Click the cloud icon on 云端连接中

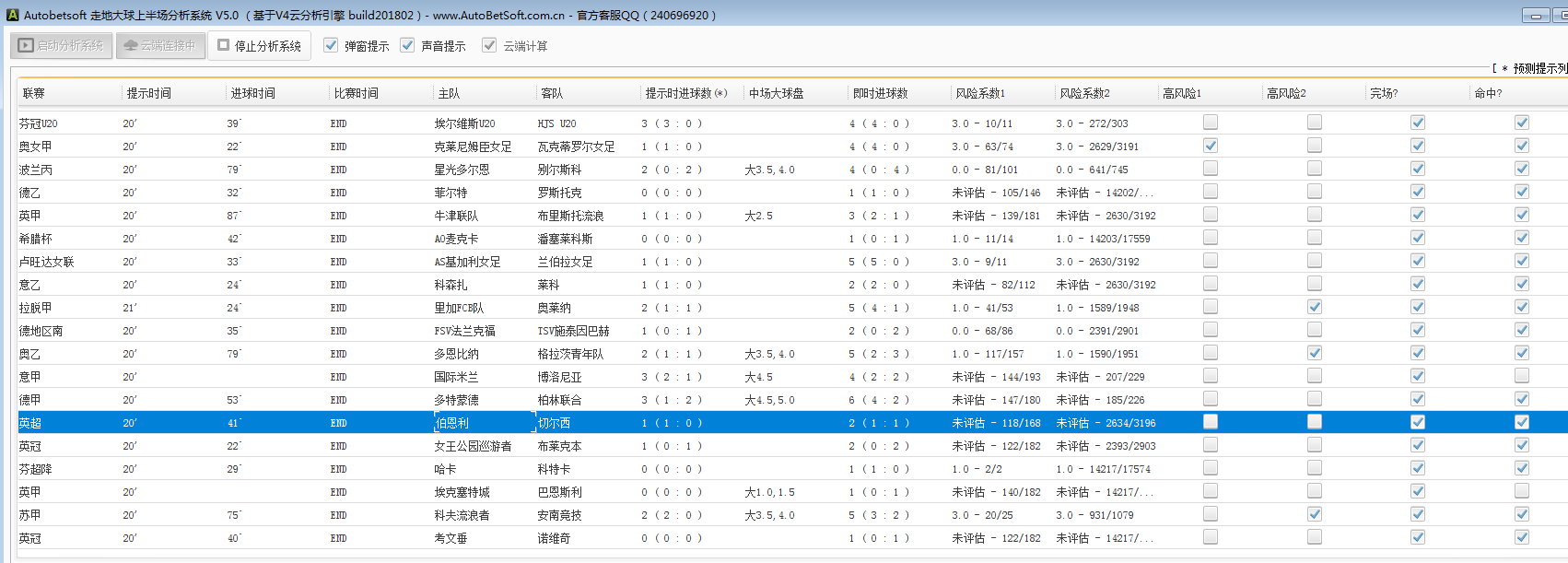(130, 45)
